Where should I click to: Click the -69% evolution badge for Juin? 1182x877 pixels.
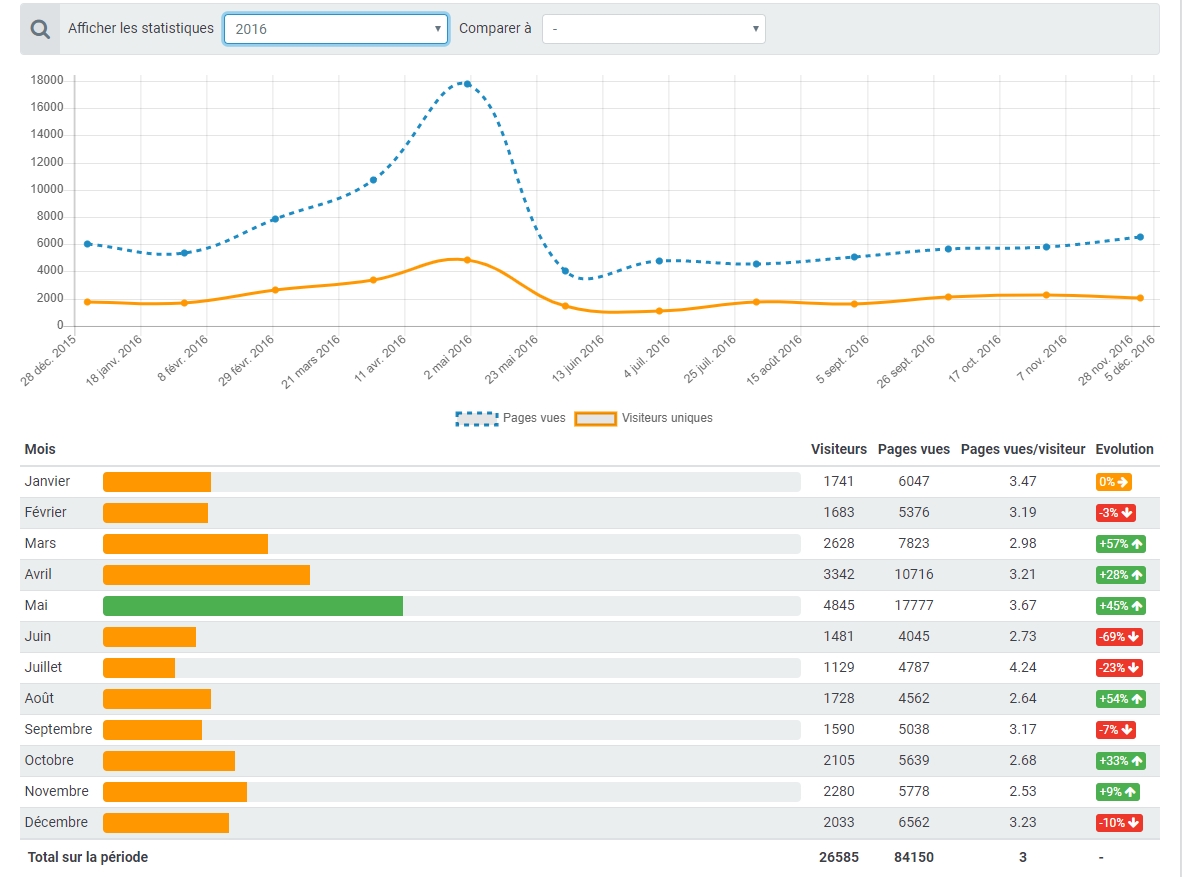tap(1119, 636)
